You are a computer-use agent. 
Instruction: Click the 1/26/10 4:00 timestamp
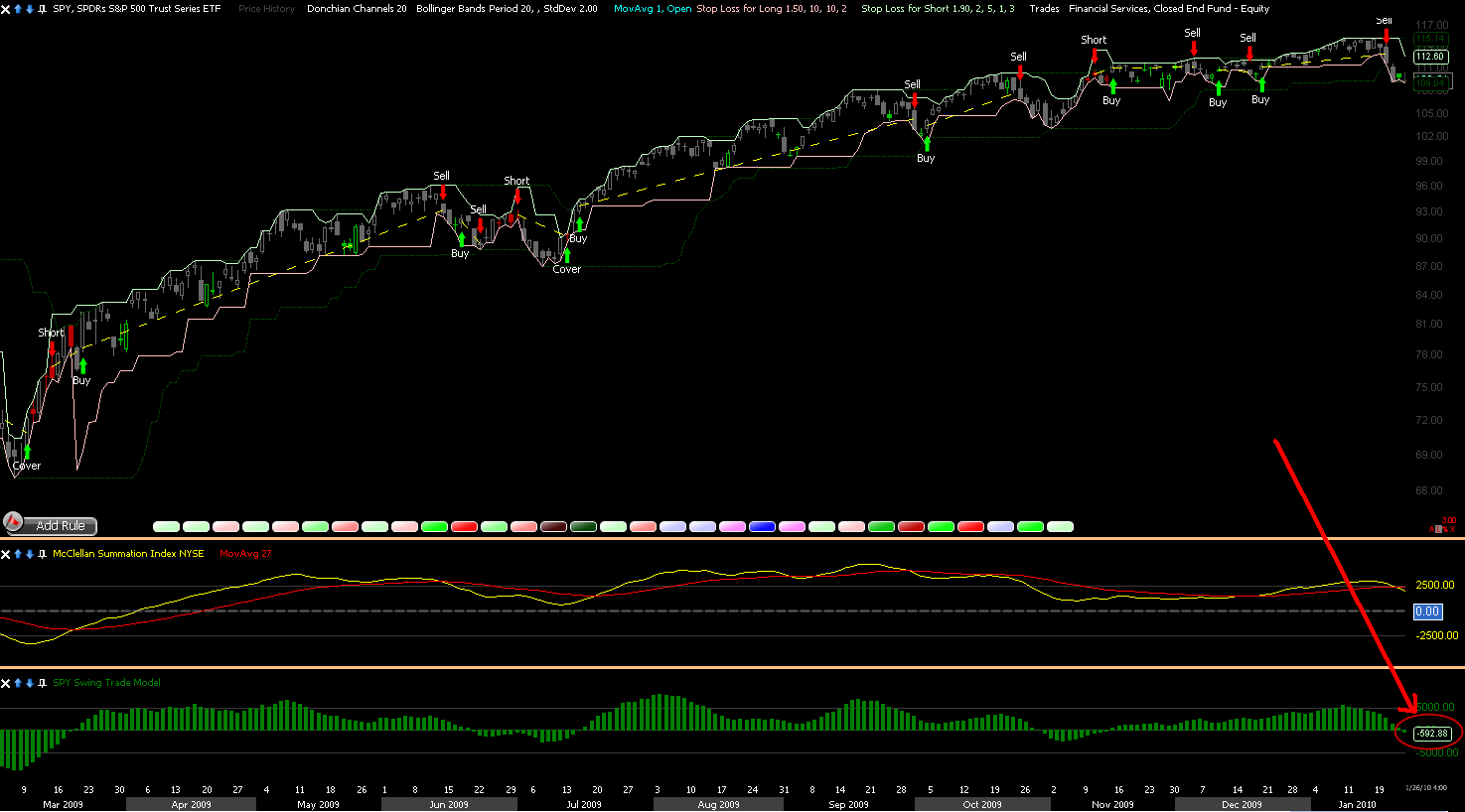pyautogui.click(x=1425, y=787)
